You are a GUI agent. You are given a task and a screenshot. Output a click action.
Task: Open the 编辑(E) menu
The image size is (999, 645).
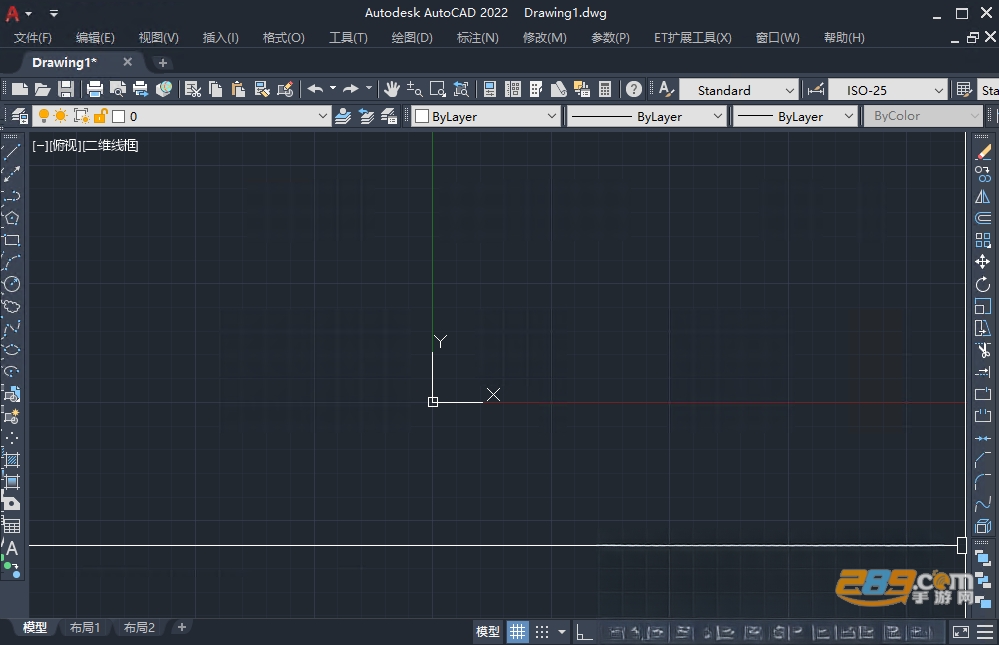pos(95,38)
